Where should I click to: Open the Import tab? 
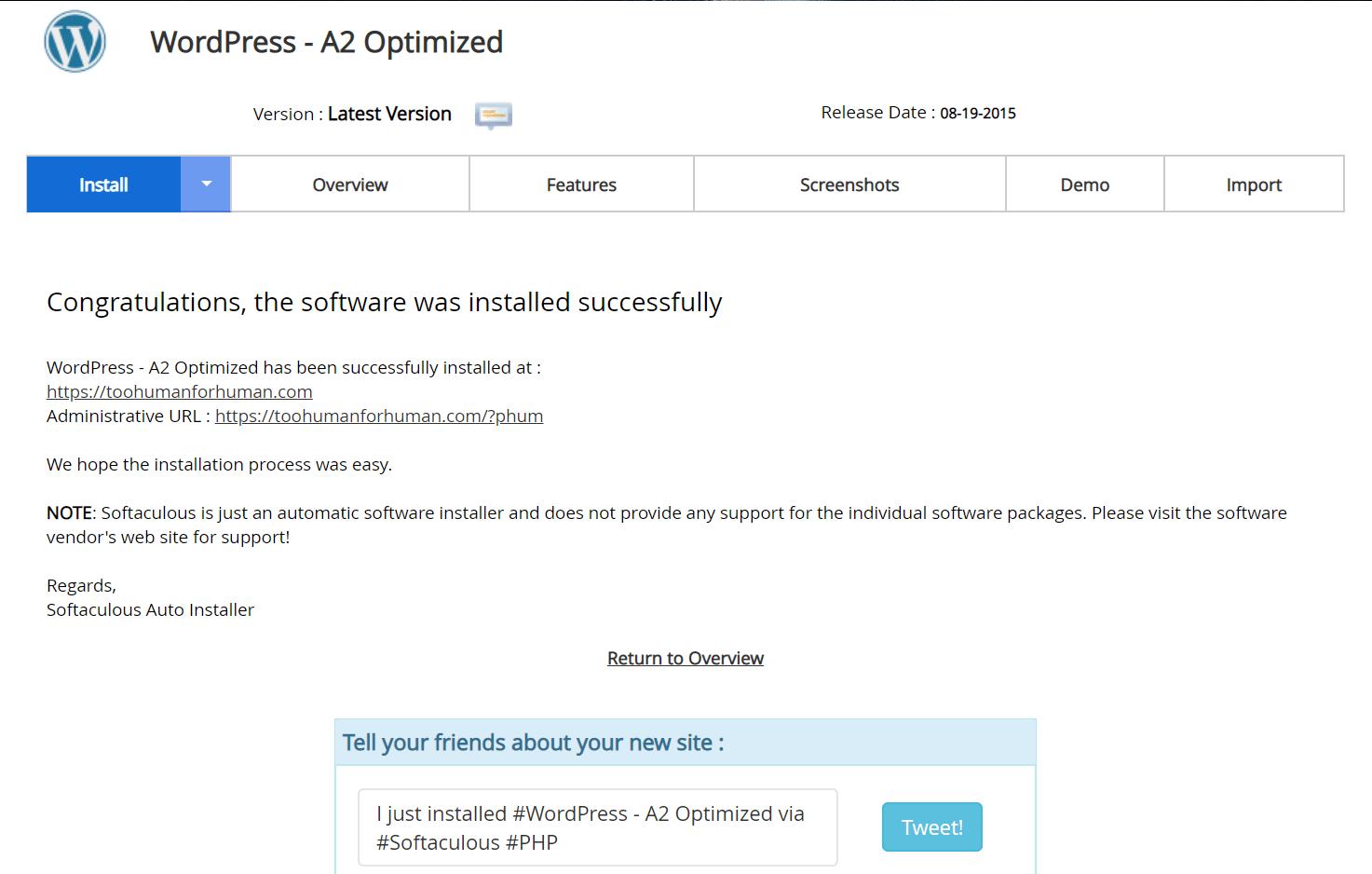[1254, 184]
